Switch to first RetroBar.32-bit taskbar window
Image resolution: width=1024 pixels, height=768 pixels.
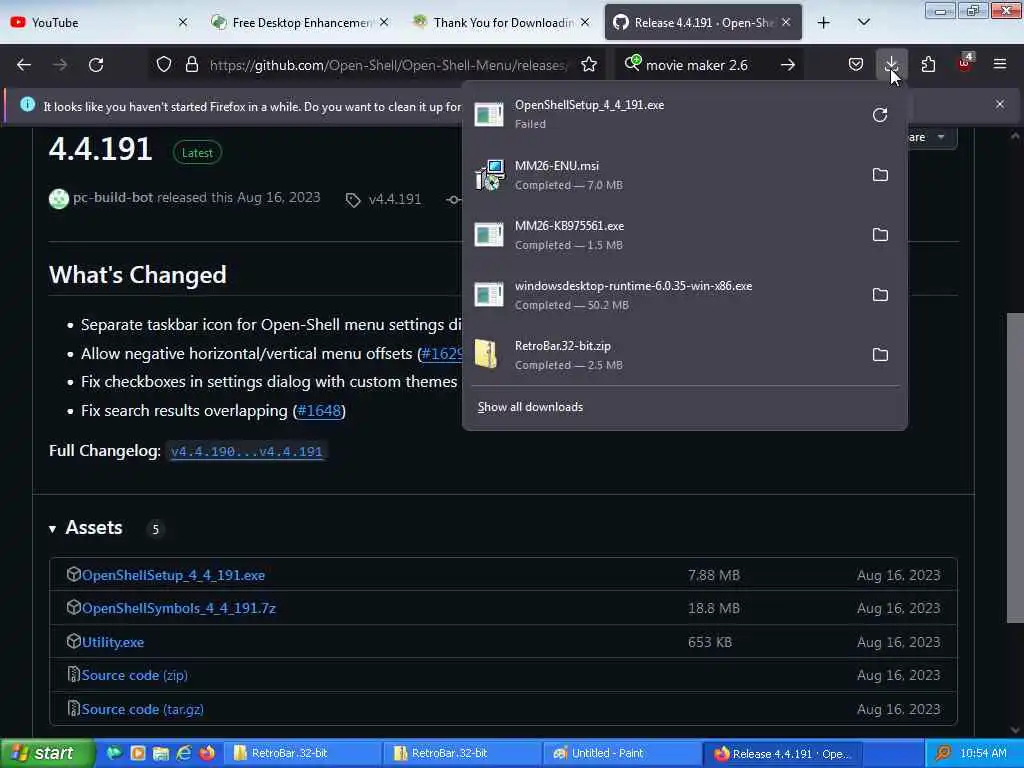click(302, 753)
